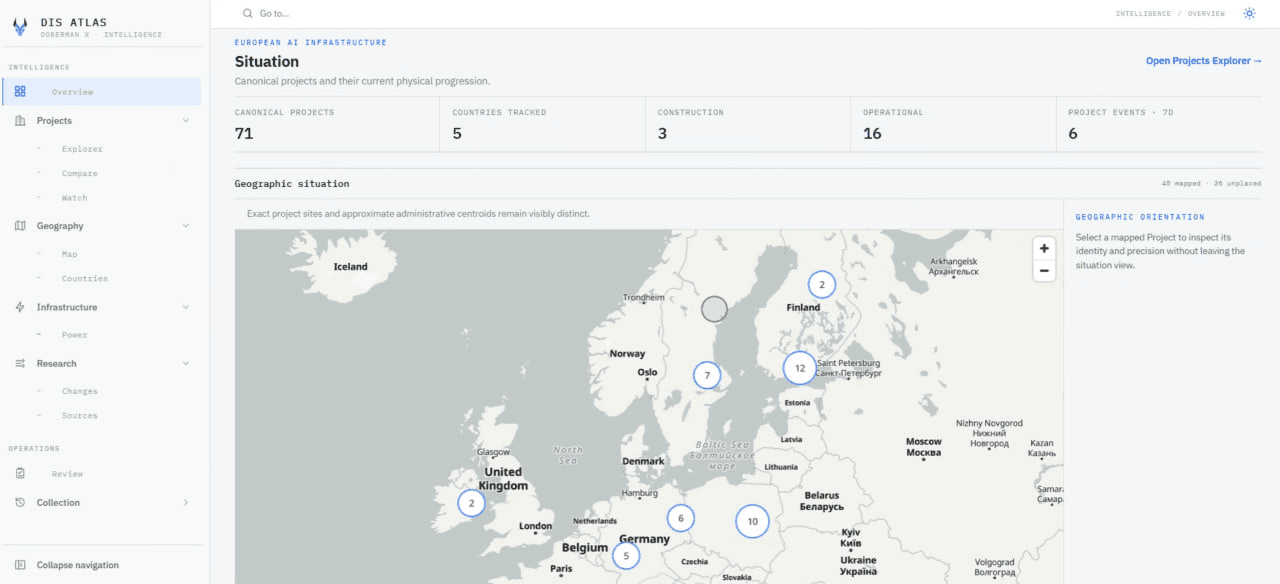This screenshot has height=584, width=1280.
Task: Click the Canonical Projects stat card
Action: (x=336, y=125)
